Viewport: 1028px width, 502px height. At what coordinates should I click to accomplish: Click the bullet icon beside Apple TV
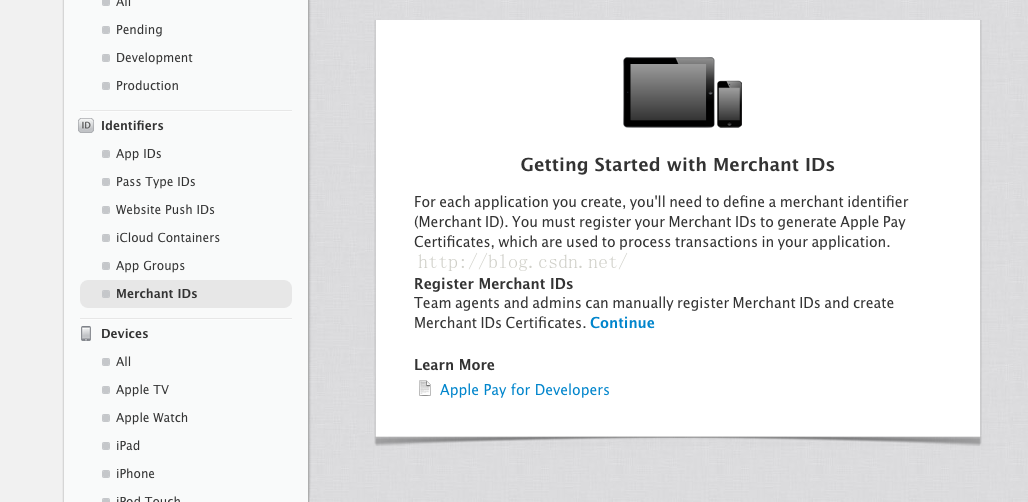pyautogui.click(x=106, y=390)
